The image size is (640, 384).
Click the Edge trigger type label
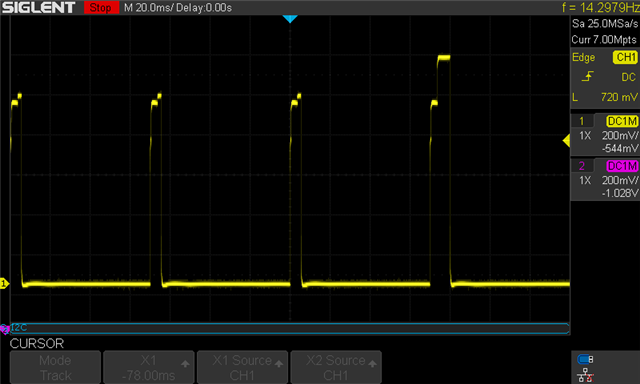(x=583, y=58)
